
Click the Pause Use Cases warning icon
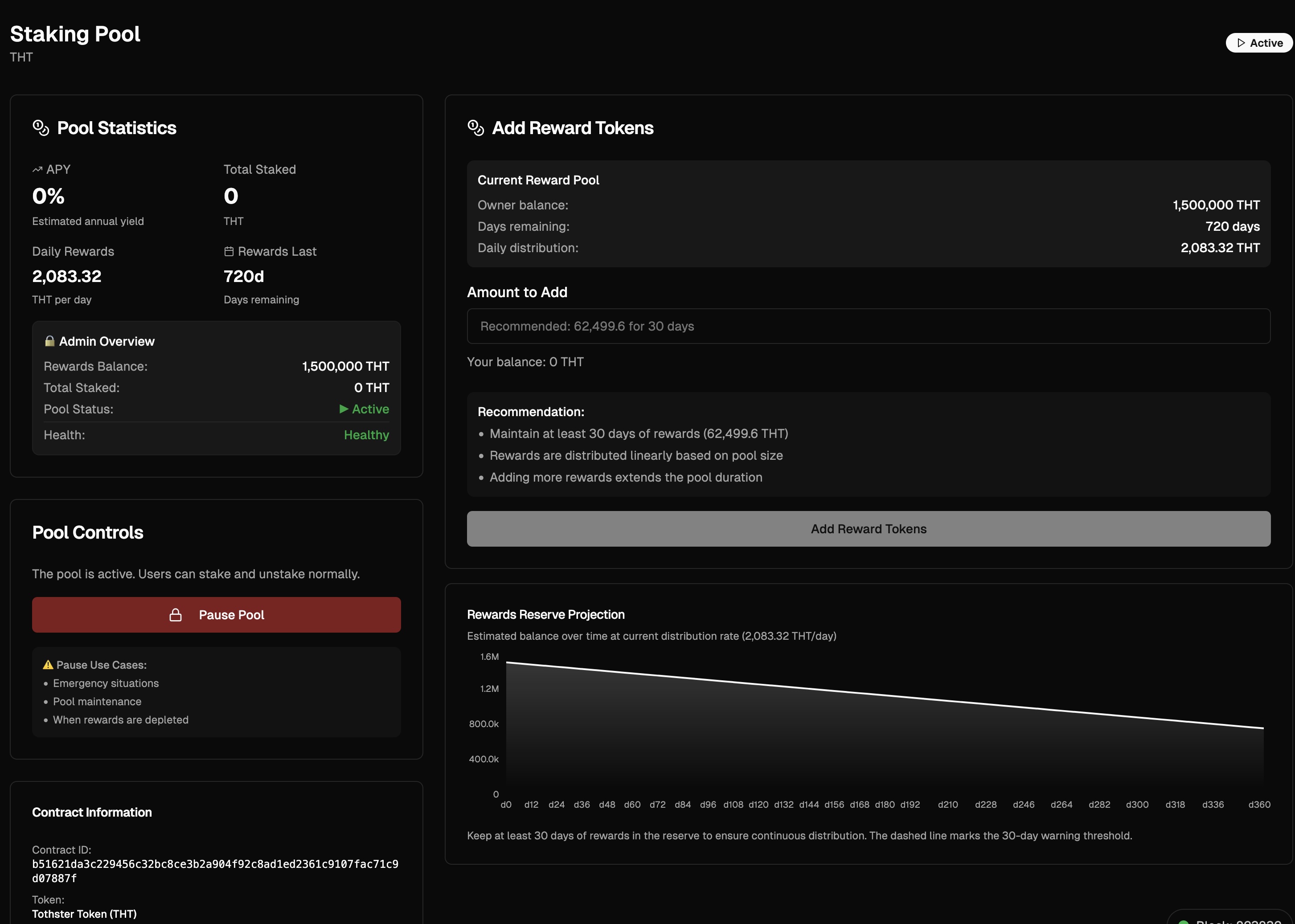49,665
